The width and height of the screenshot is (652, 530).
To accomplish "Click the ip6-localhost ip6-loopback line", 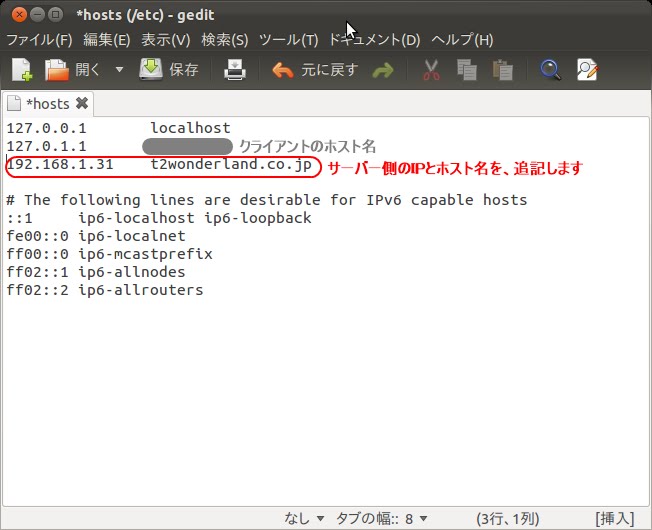I will pyautogui.click(x=159, y=218).
